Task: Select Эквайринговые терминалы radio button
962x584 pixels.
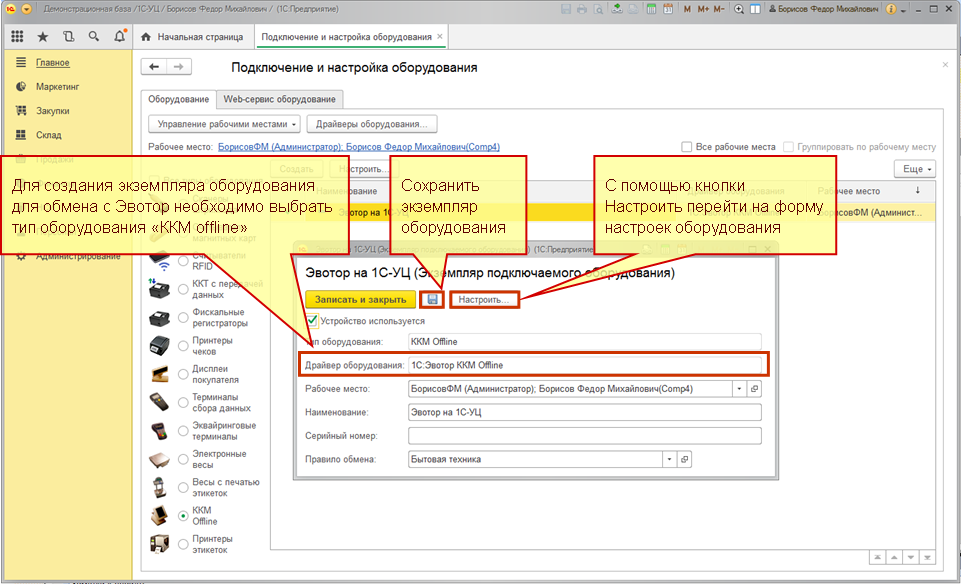Action: 183,431
